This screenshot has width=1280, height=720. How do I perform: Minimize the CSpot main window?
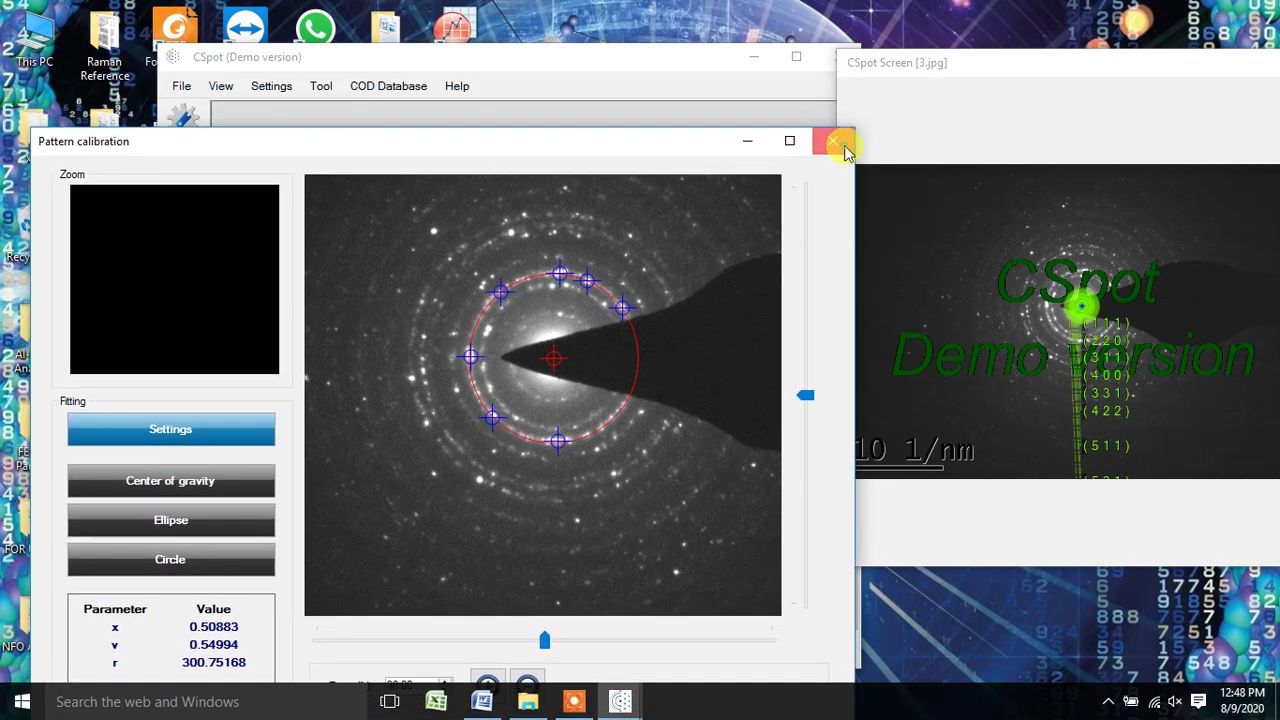[754, 57]
